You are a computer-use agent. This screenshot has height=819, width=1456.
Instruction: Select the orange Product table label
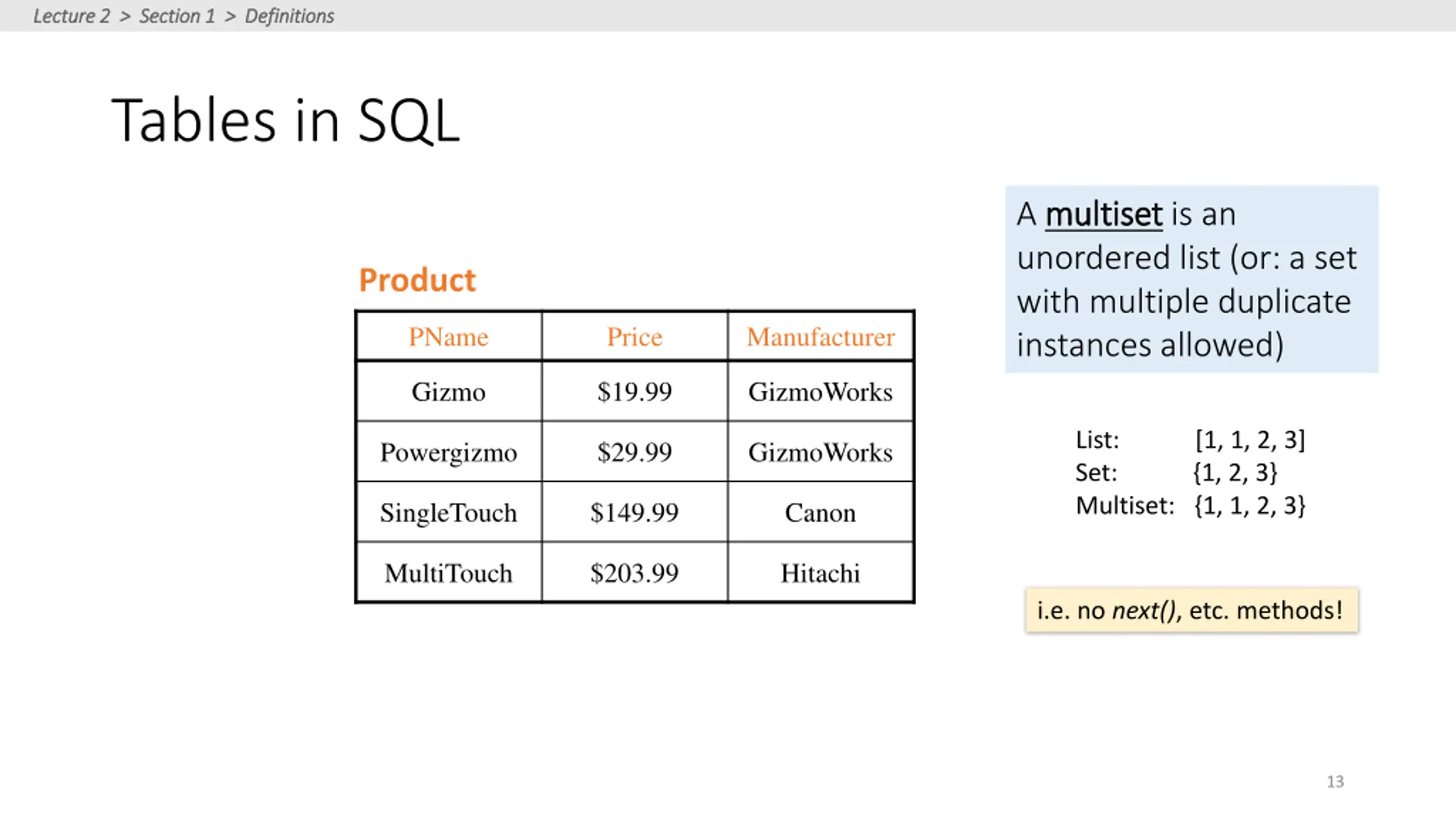pos(417,280)
